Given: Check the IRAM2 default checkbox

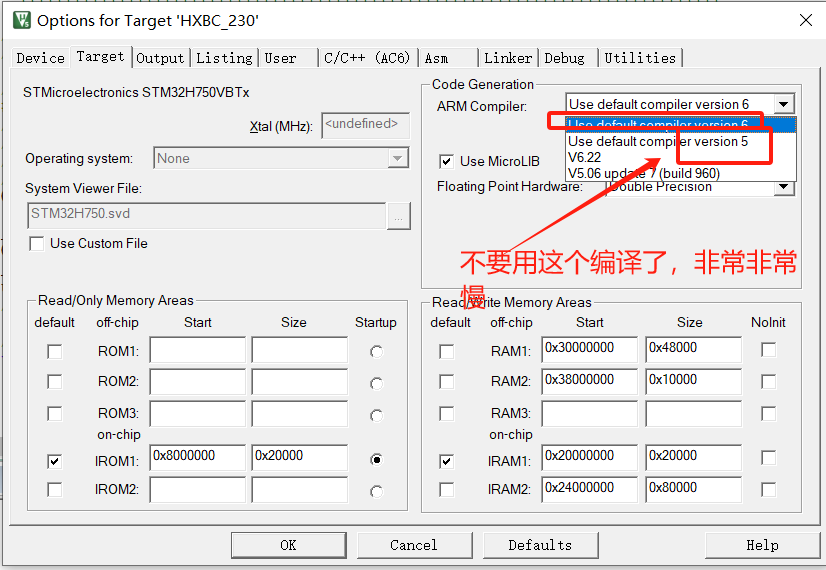Looking at the screenshot, I should click(446, 489).
